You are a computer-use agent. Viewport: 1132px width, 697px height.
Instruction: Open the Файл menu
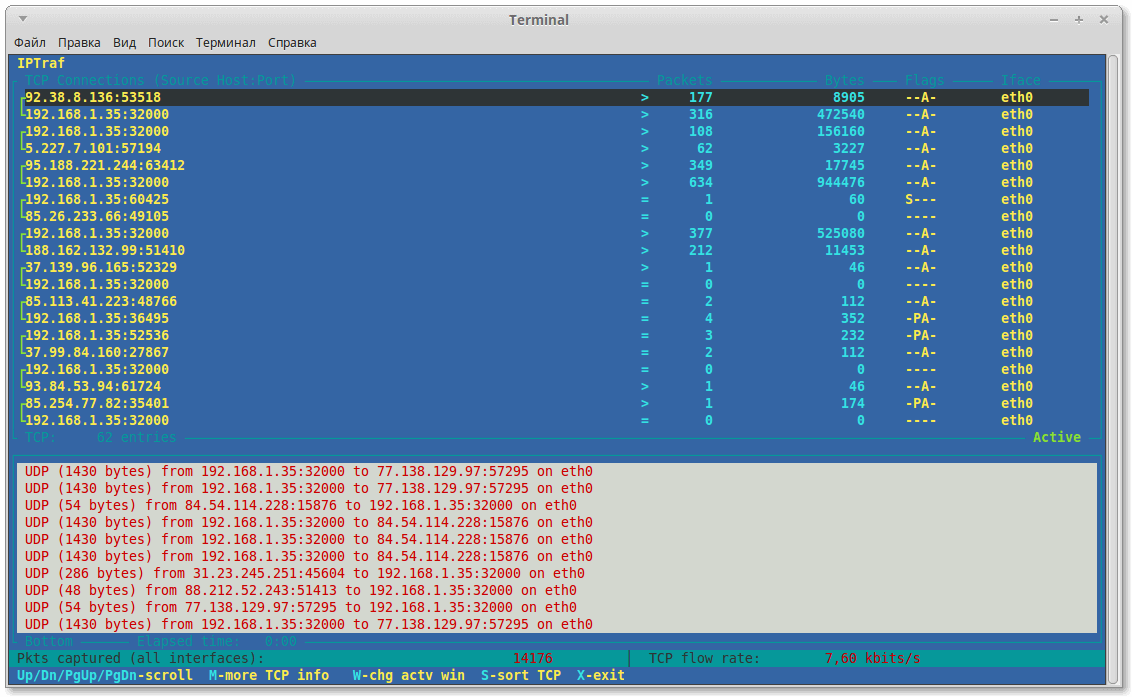coord(30,43)
